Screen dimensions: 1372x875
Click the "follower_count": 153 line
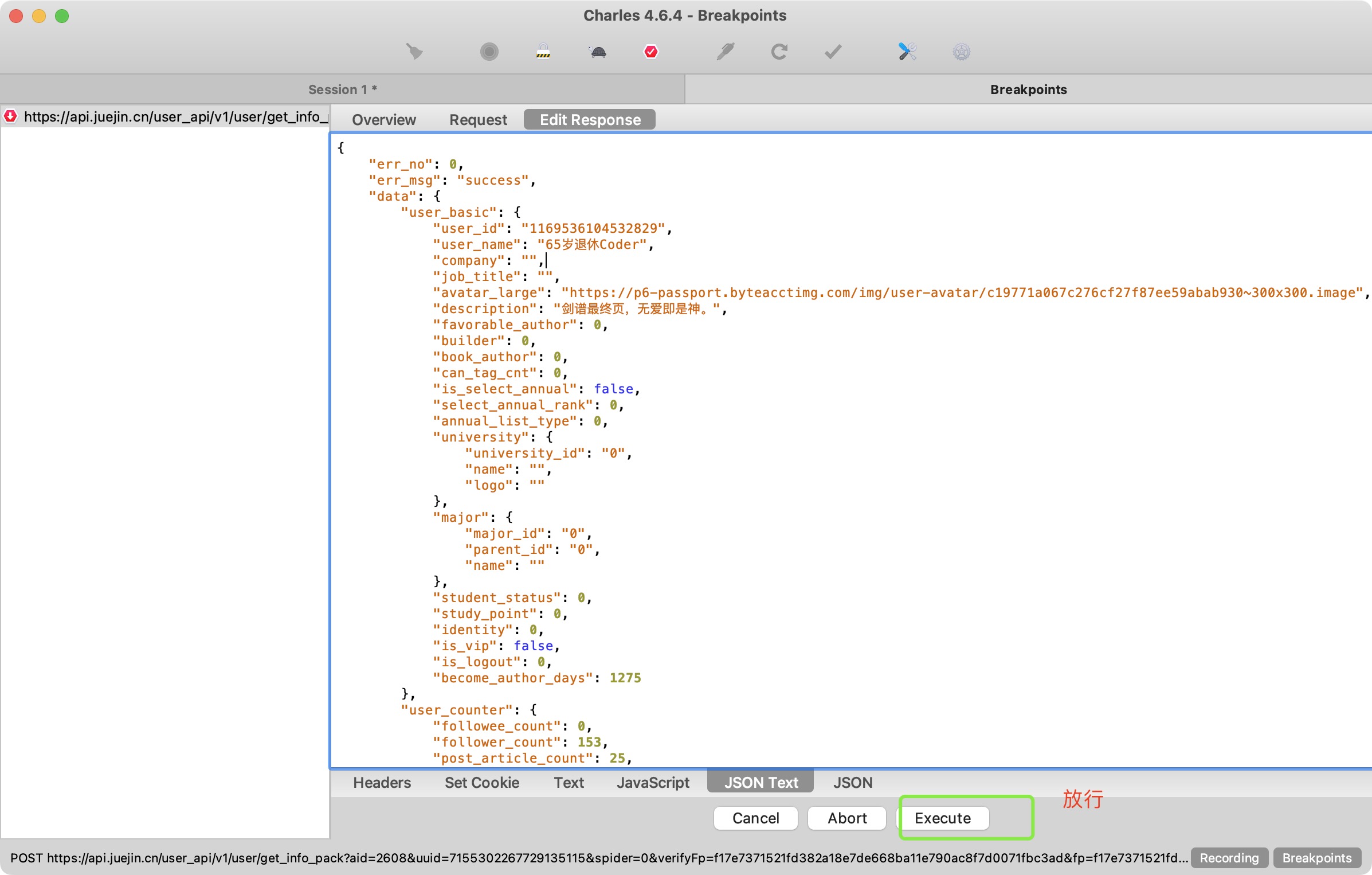[x=520, y=742]
